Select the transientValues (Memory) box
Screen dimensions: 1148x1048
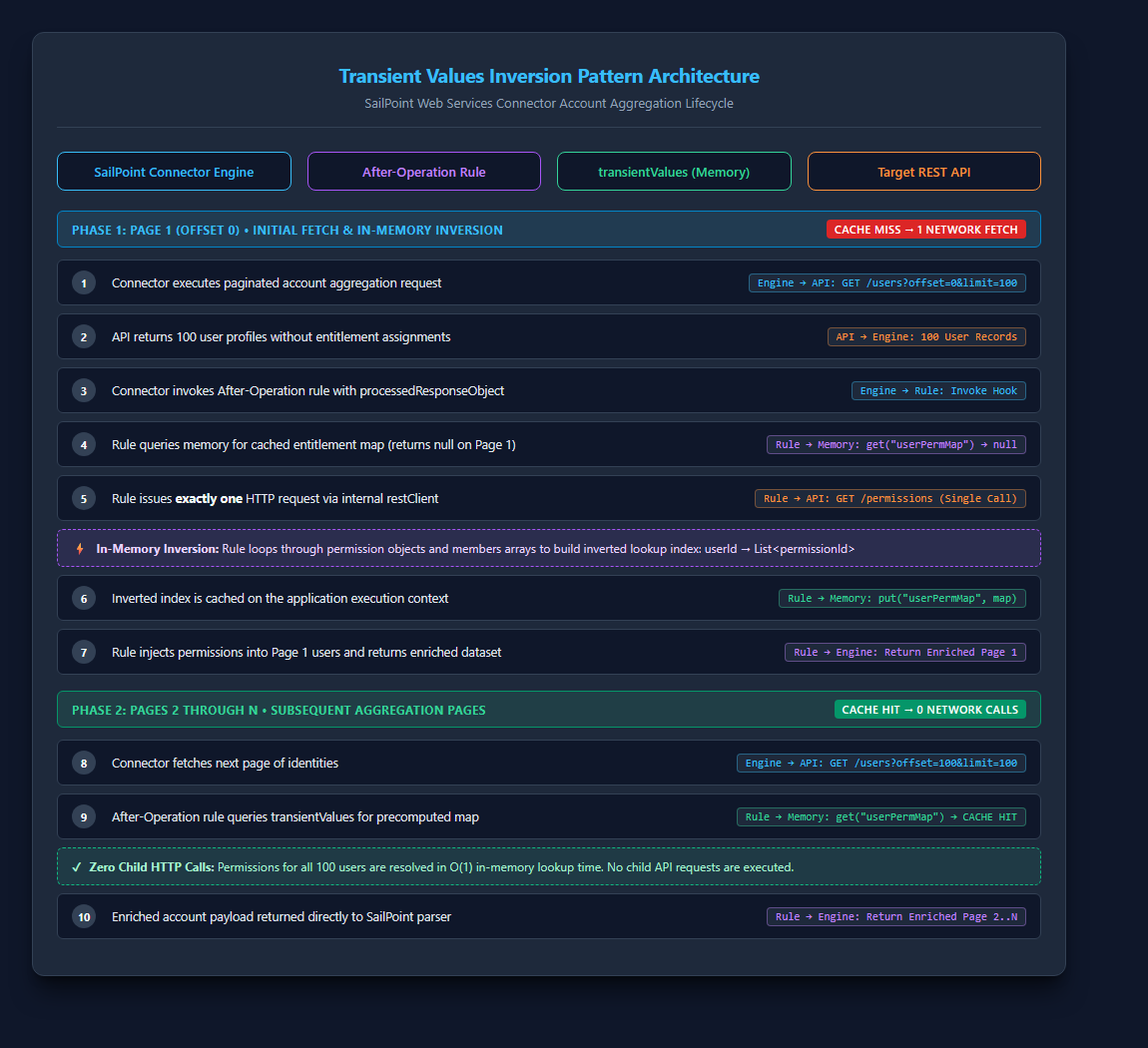(x=674, y=172)
